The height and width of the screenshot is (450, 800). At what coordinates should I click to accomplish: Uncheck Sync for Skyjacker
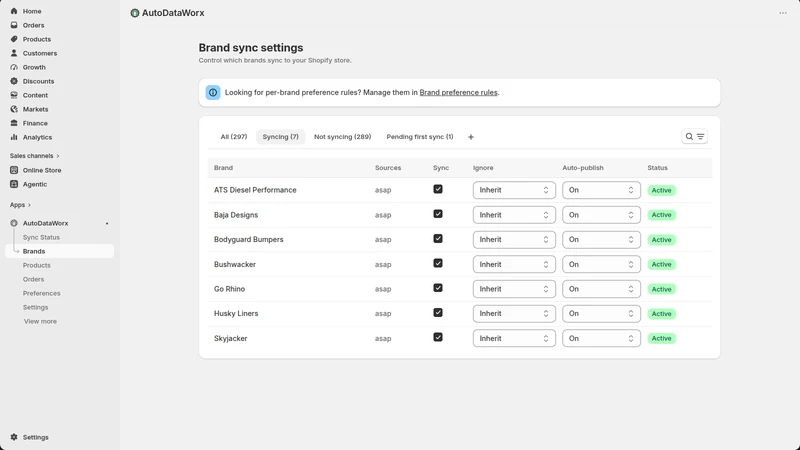point(438,337)
